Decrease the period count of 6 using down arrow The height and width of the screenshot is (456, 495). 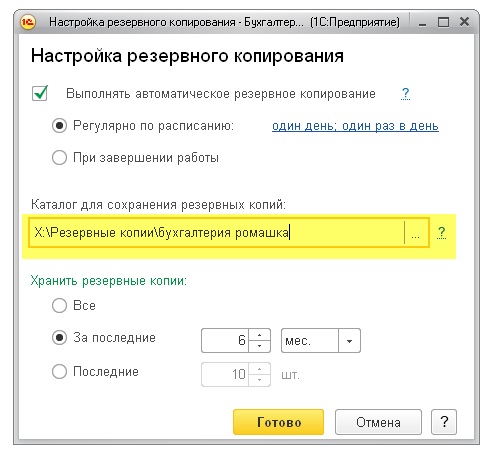coord(259,346)
